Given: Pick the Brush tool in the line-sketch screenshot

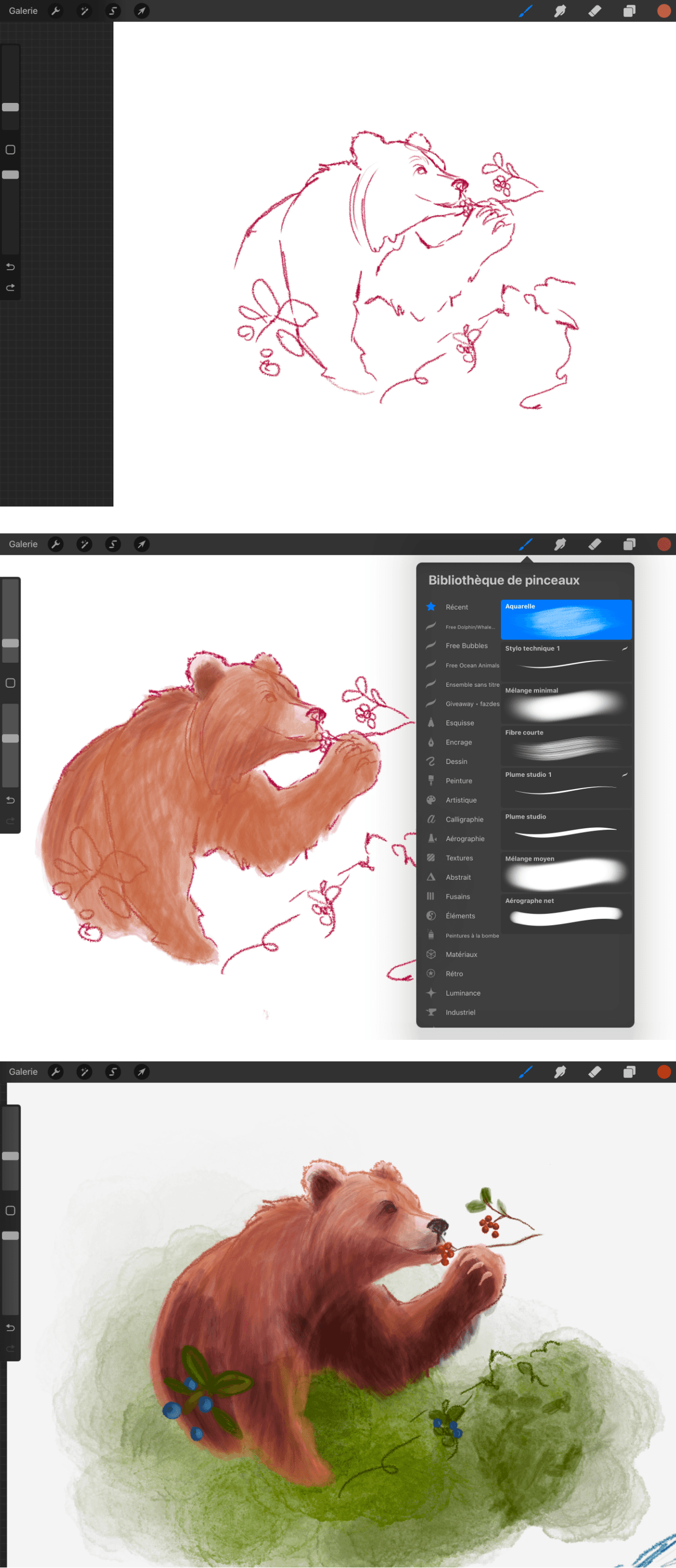Looking at the screenshot, I should 526,11.
